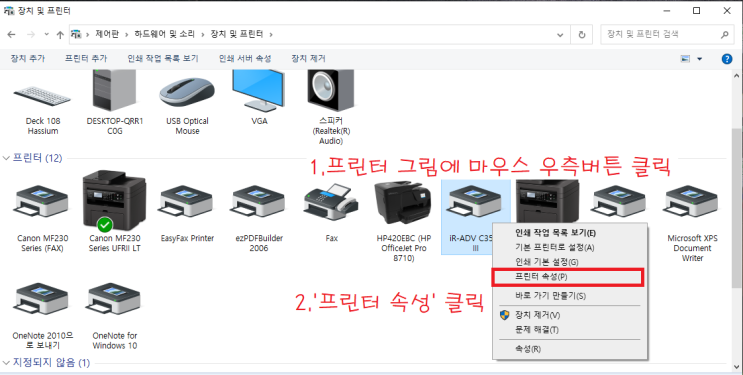Open address bar history dropdown

(560, 34)
